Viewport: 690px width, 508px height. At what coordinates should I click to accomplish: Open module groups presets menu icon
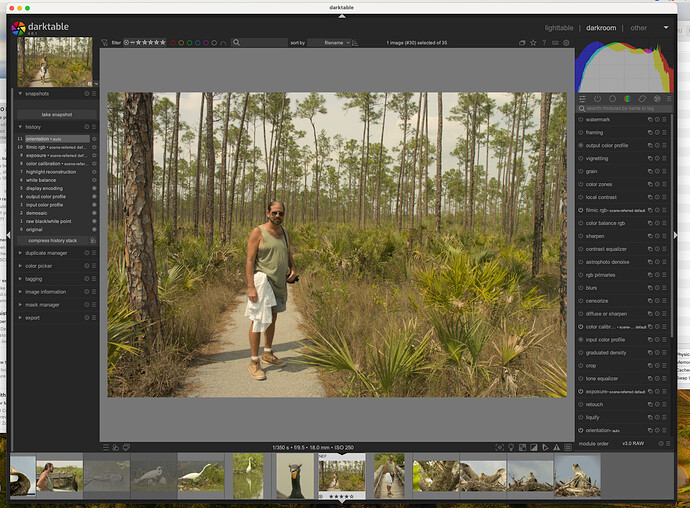point(669,99)
